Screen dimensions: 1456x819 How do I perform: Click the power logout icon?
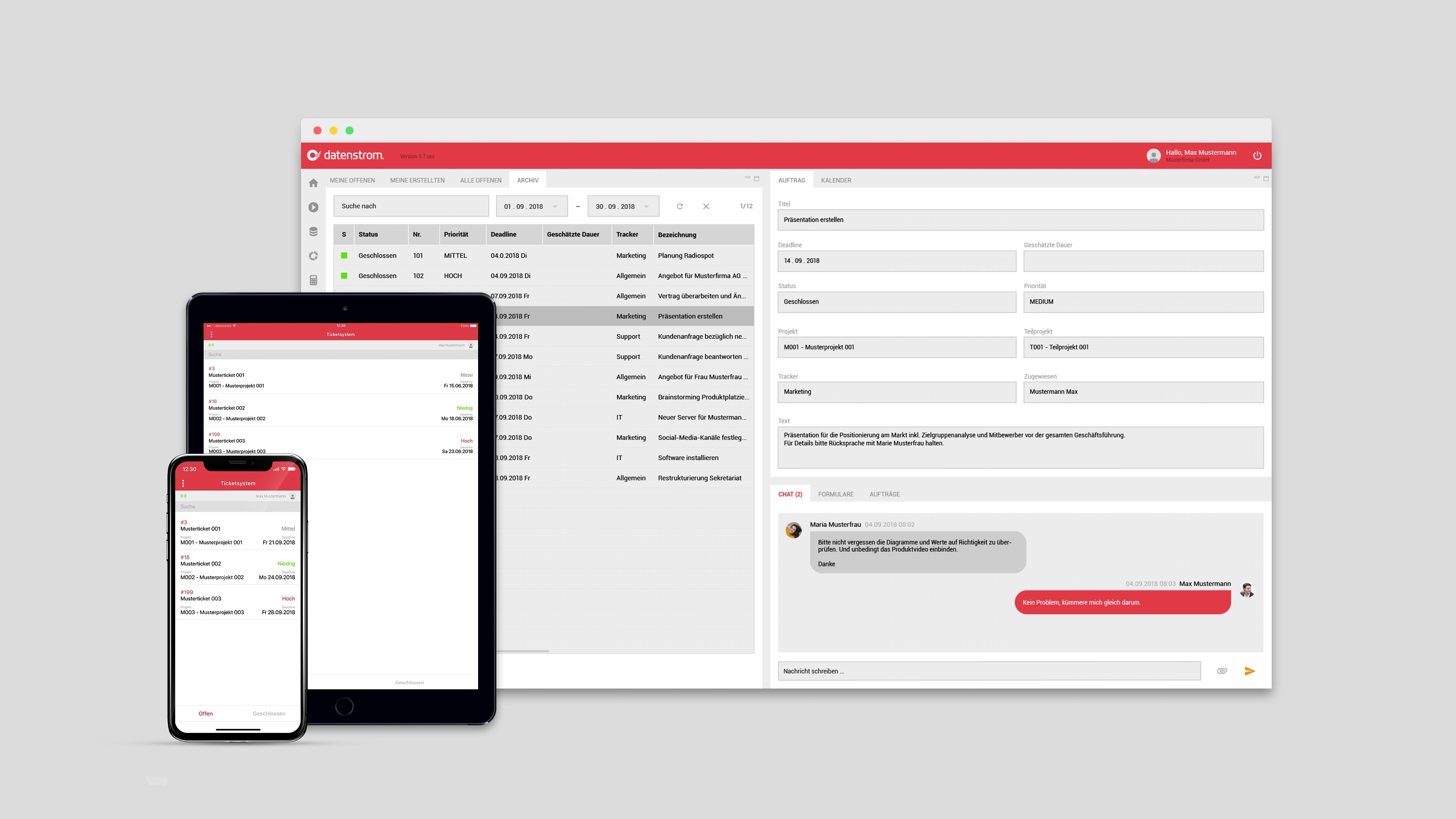(1257, 155)
